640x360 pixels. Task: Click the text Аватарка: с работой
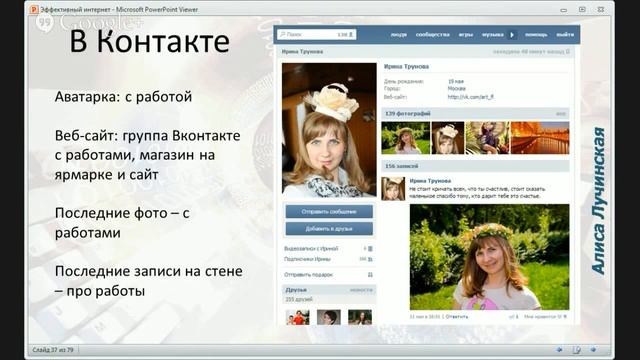tap(123, 97)
